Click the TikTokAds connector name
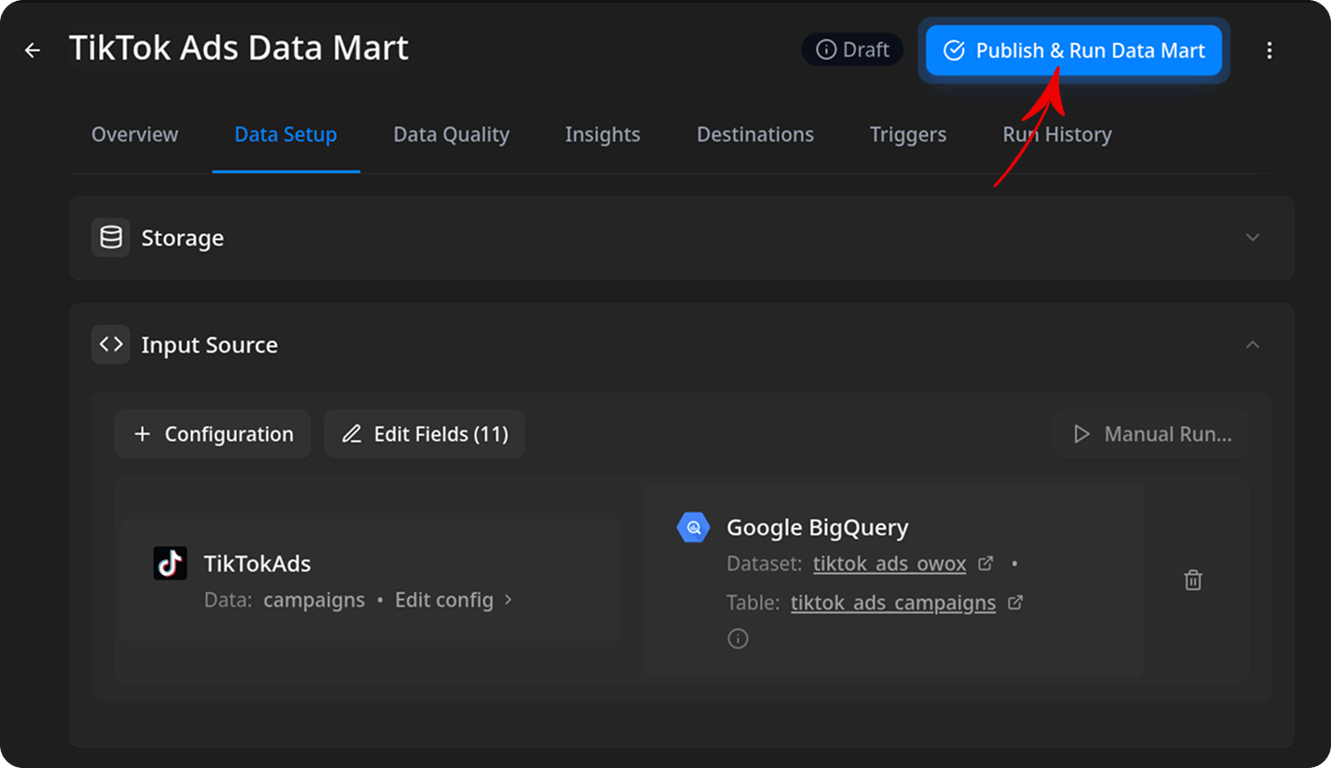1331x768 pixels. click(x=257, y=563)
